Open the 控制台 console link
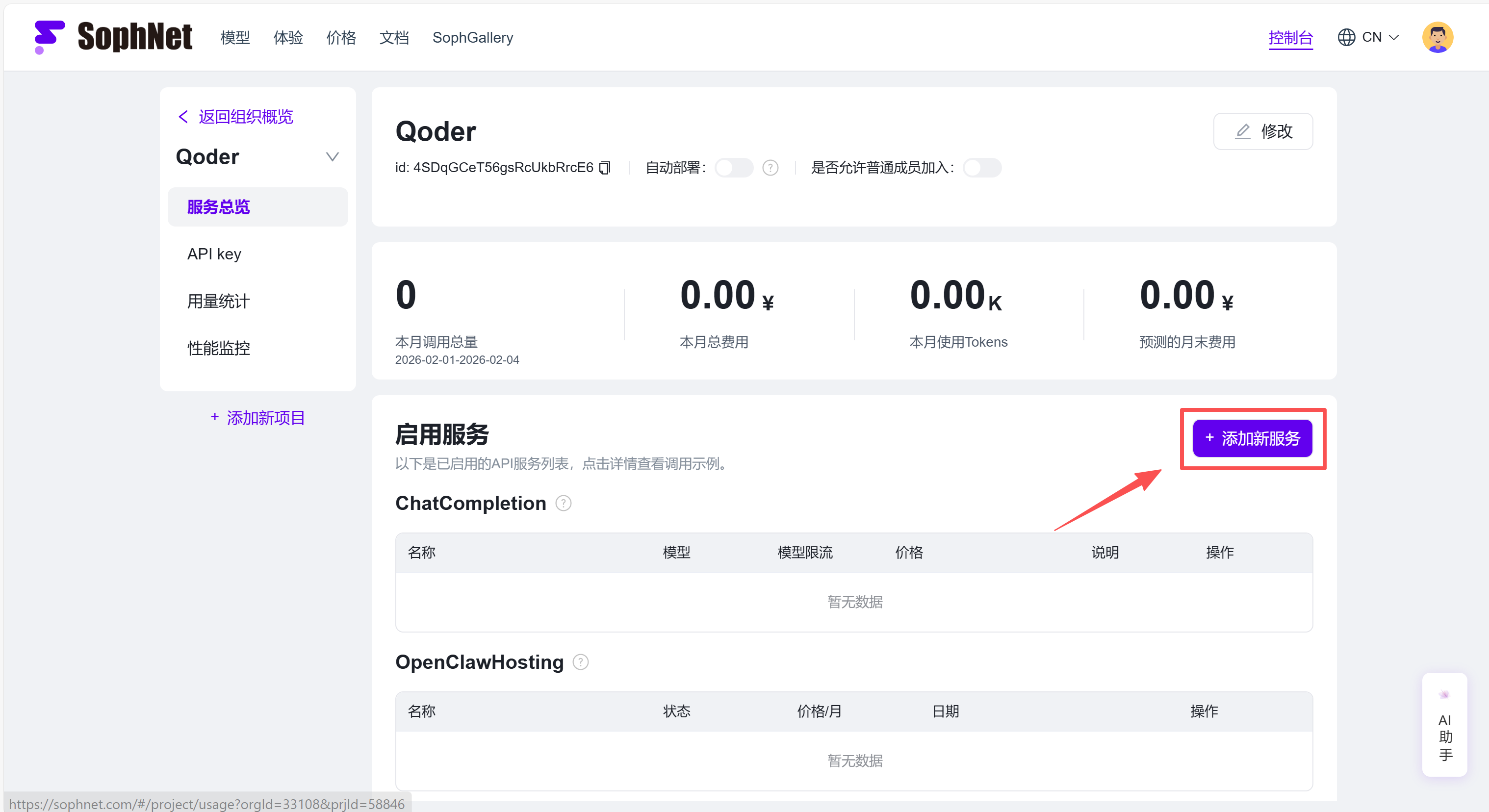 1290,38
